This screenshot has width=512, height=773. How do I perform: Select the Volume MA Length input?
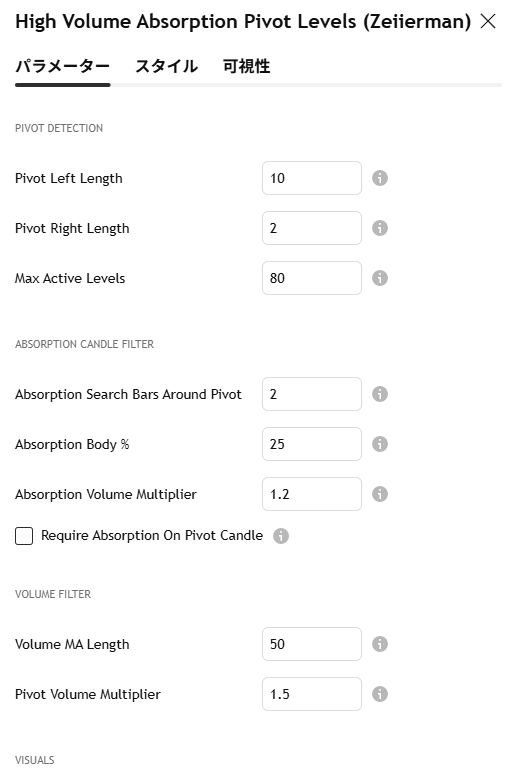click(x=312, y=644)
